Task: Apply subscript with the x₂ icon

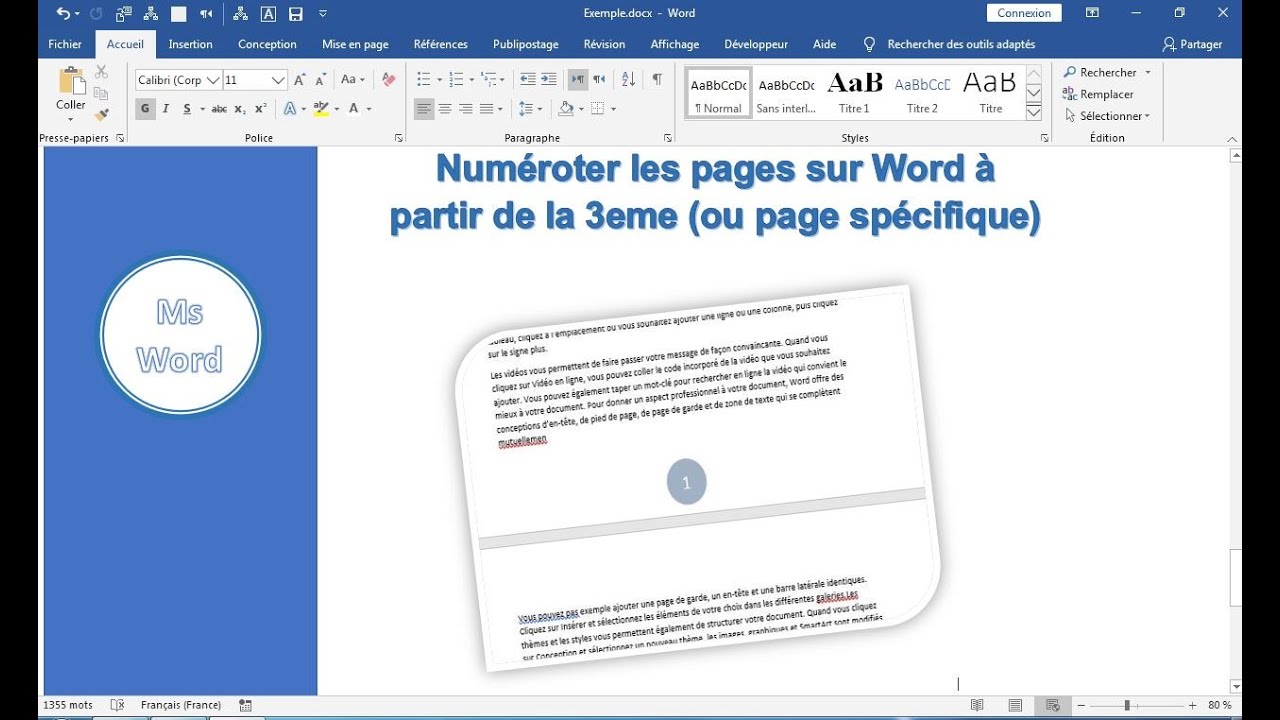Action: pyautogui.click(x=240, y=109)
